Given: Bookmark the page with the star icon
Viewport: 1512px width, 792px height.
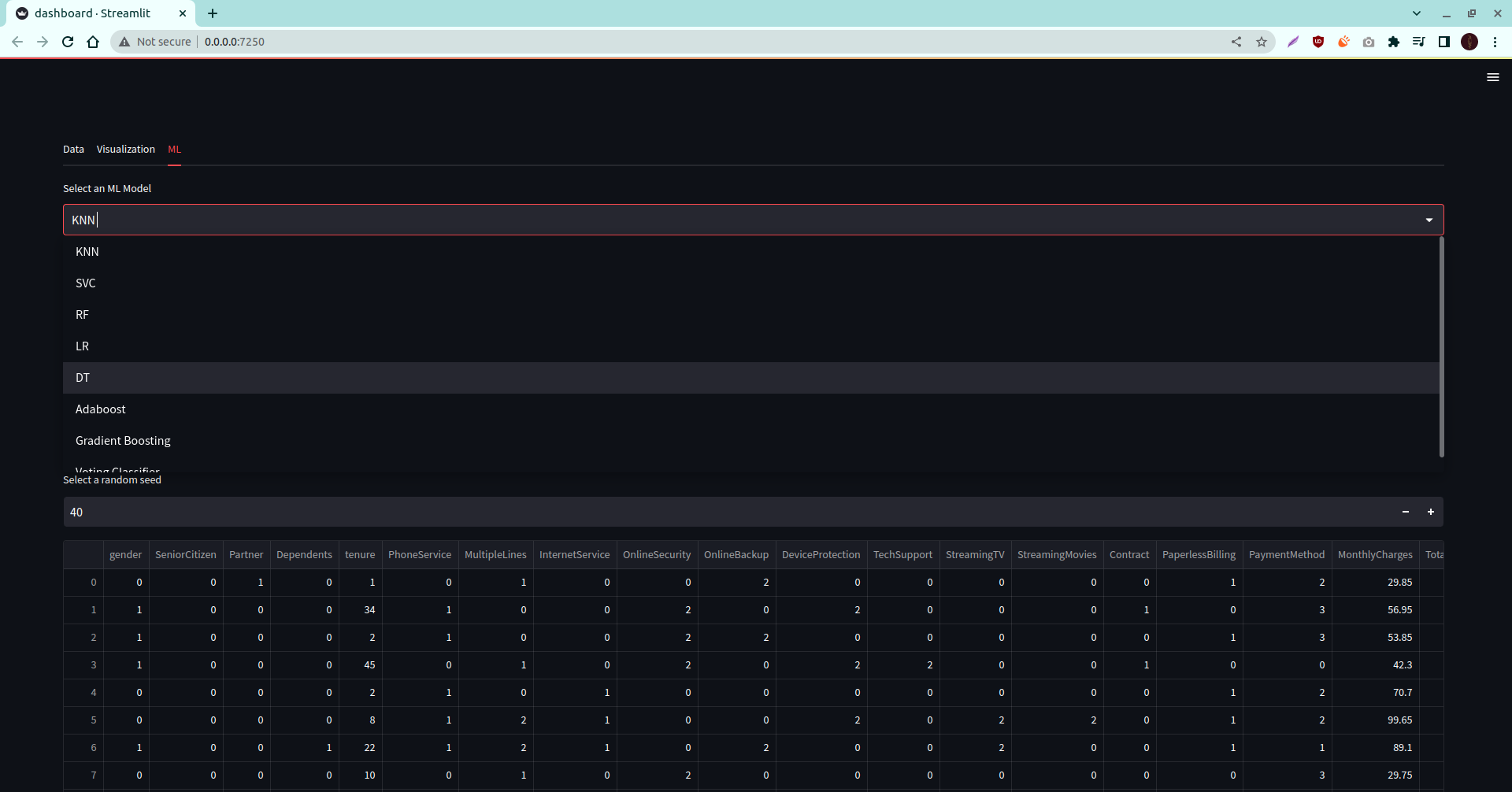Looking at the screenshot, I should 1262,42.
